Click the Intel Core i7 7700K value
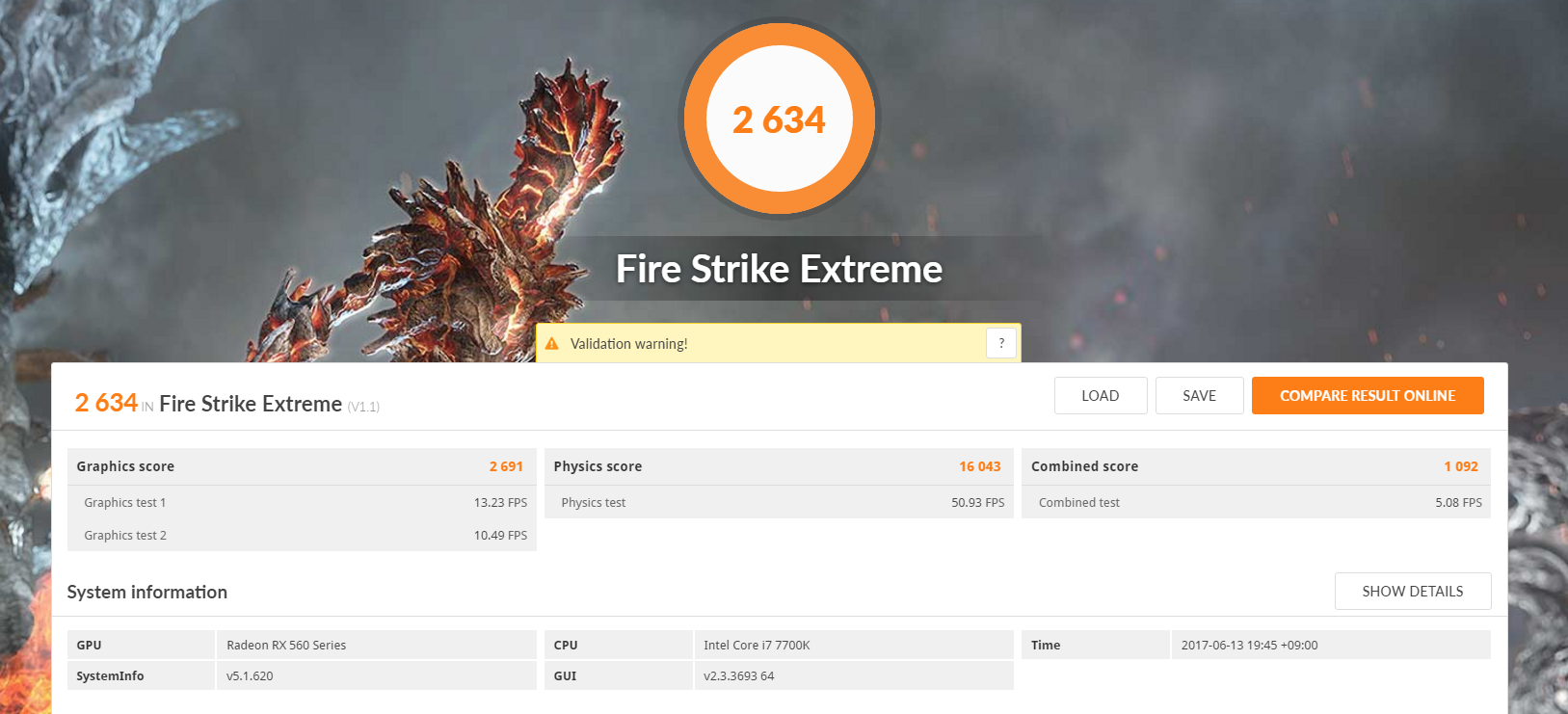 point(757,646)
